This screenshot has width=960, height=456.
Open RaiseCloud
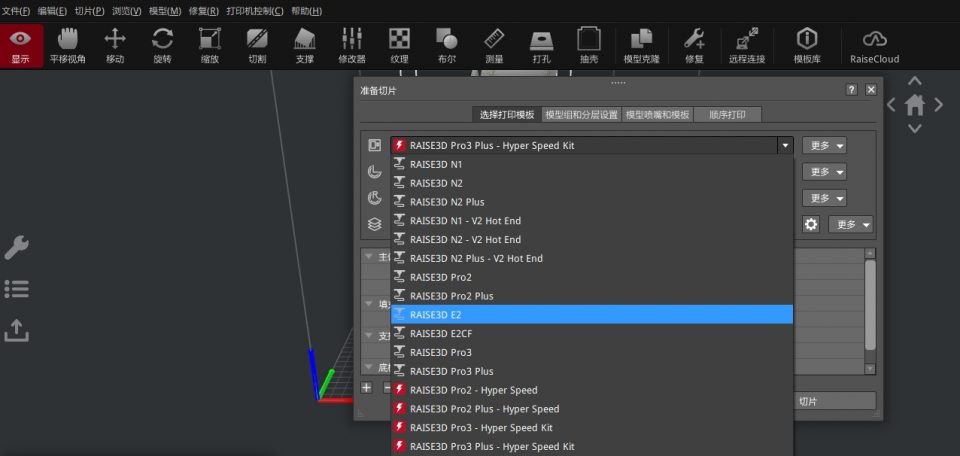(x=874, y=46)
